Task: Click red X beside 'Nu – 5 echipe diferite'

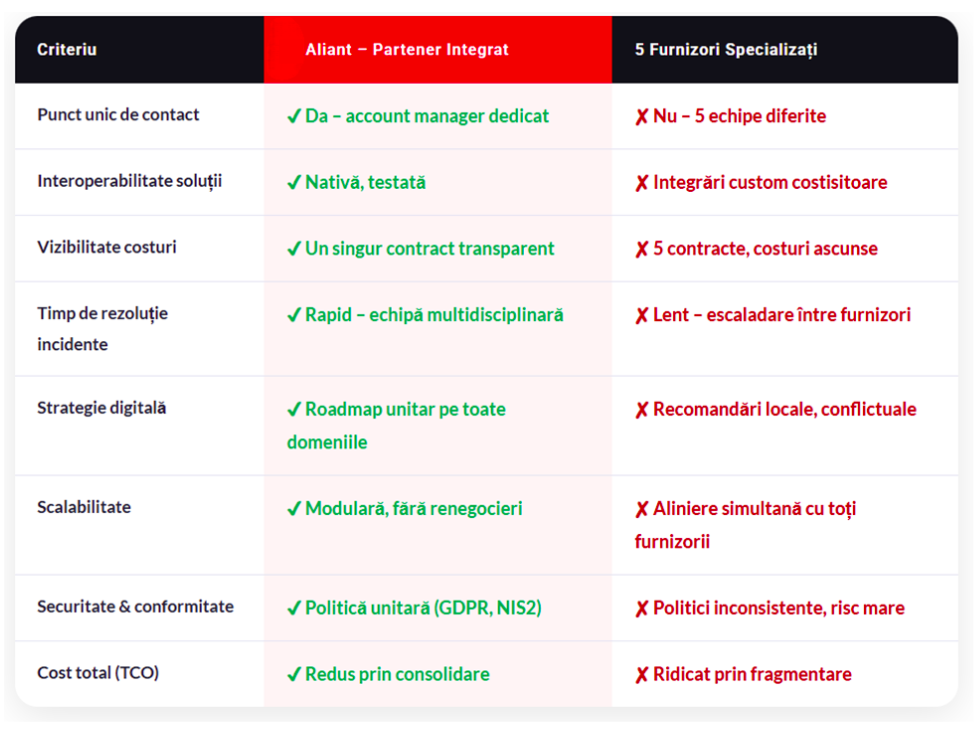Action: pos(642,117)
